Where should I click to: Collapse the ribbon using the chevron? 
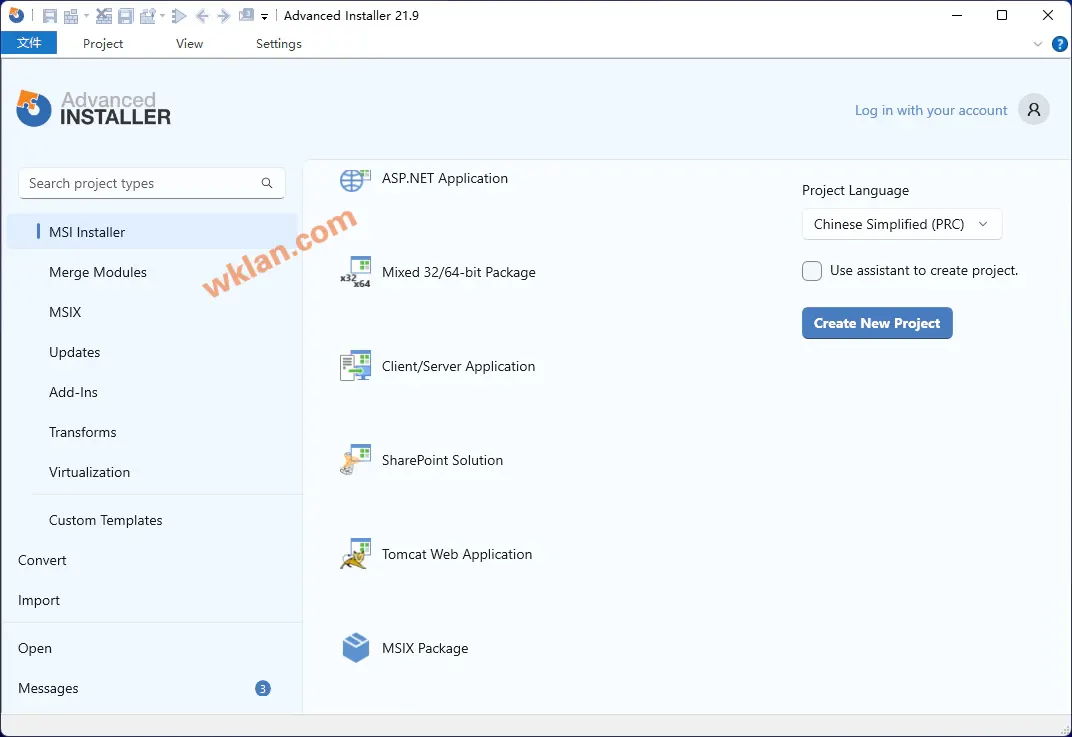pos(1038,44)
